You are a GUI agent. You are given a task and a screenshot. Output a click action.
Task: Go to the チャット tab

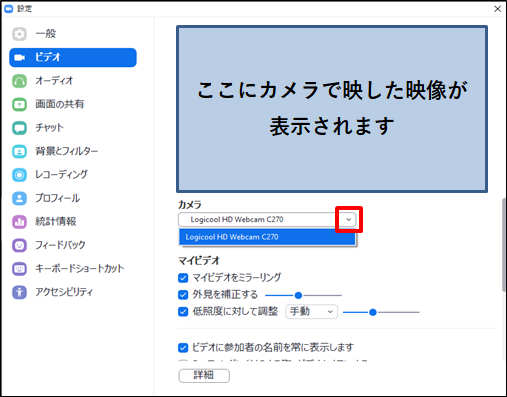coord(73,128)
